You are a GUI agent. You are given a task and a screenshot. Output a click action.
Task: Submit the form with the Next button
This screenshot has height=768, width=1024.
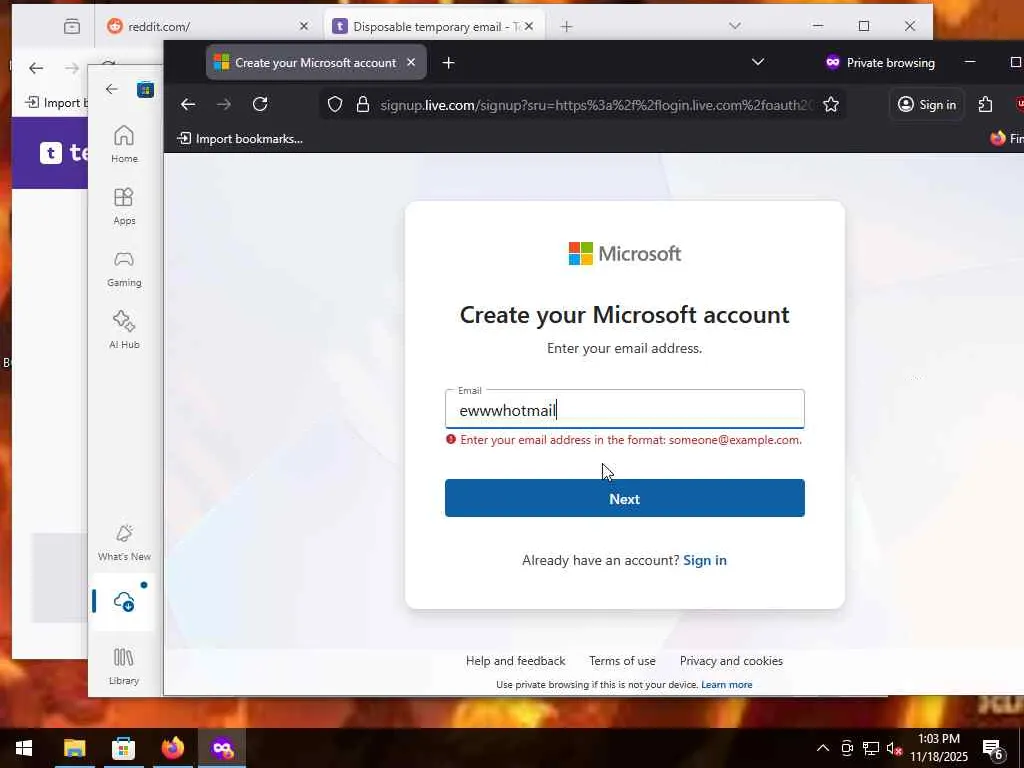tap(624, 498)
